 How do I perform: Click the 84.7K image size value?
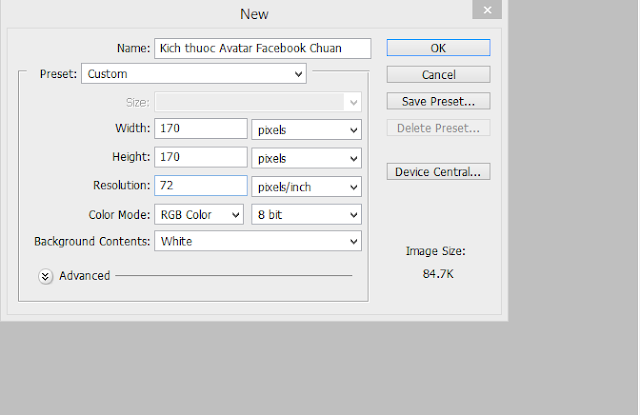[x=438, y=273]
